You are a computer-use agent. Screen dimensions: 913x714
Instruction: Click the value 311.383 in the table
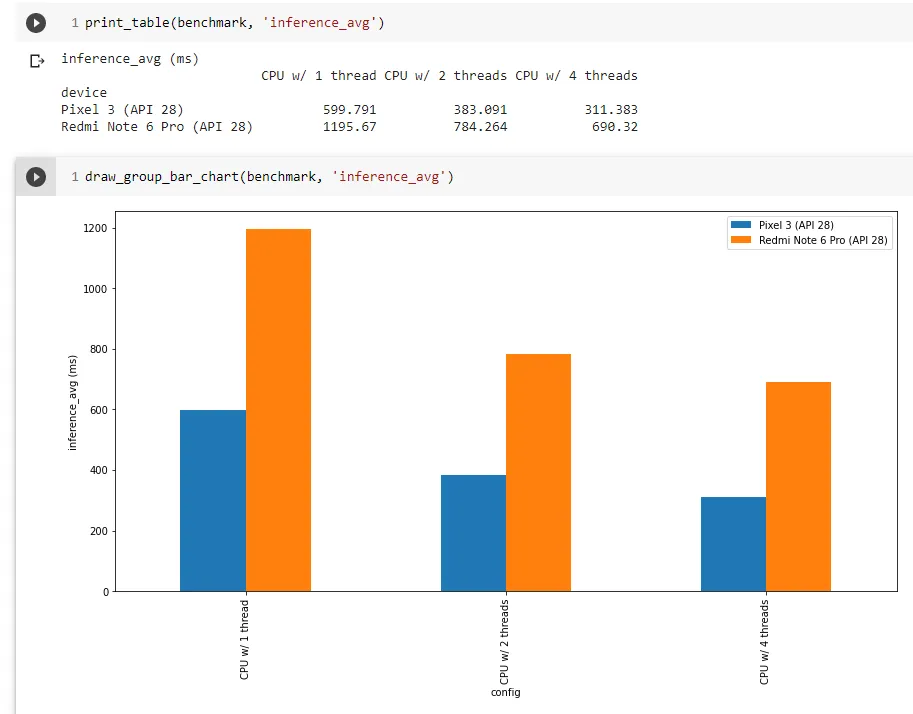pyautogui.click(x=611, y=109)
